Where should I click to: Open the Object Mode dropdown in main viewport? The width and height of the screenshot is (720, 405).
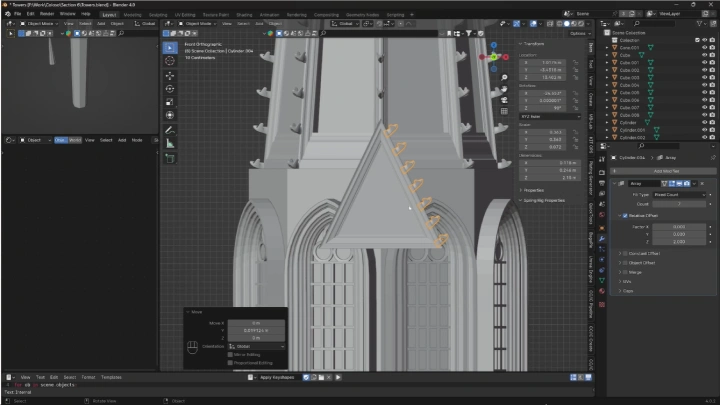pos(197,23)
